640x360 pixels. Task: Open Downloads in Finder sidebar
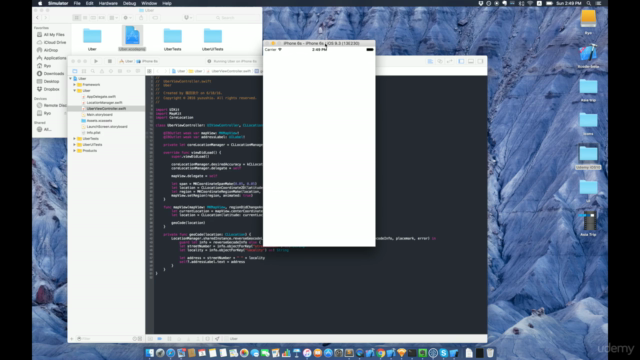coord(53,73)
